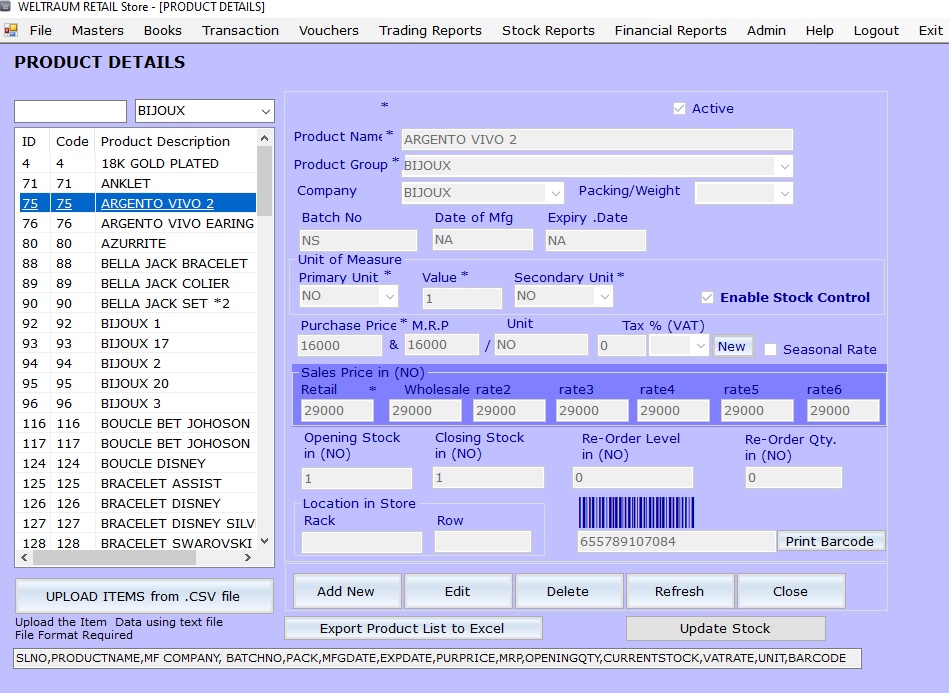This screenshot has height=693, width=949.
Task: Enable the Seasonal Rate checkbox
Action: click(770, 349)
